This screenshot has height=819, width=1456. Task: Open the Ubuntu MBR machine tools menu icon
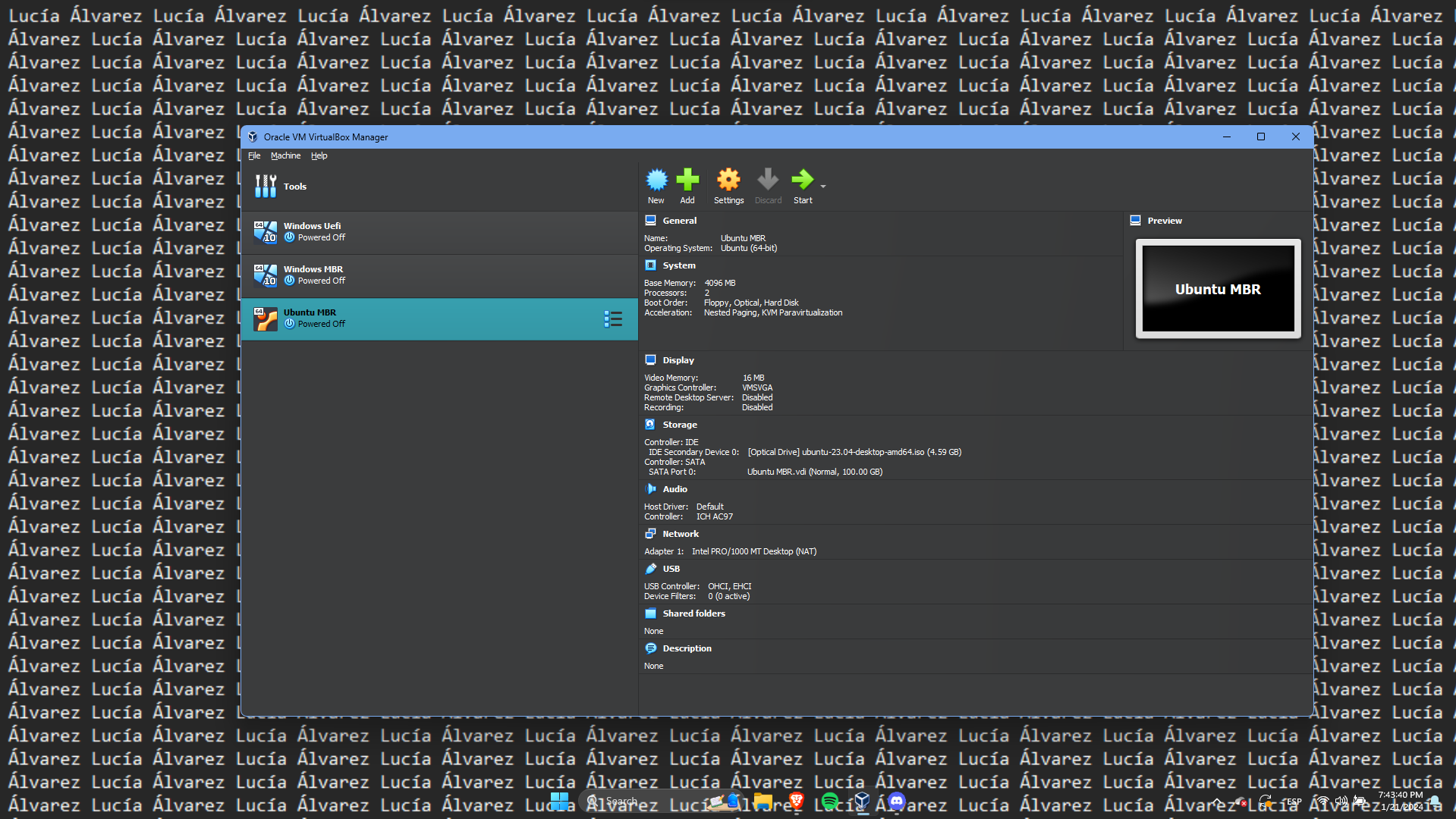(613, 319)
